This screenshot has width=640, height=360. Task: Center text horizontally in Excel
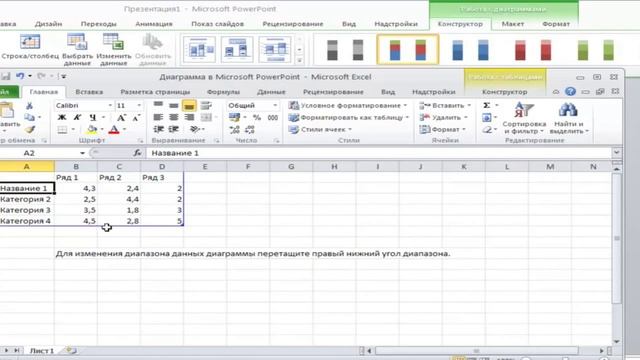[x=173, y=118]
